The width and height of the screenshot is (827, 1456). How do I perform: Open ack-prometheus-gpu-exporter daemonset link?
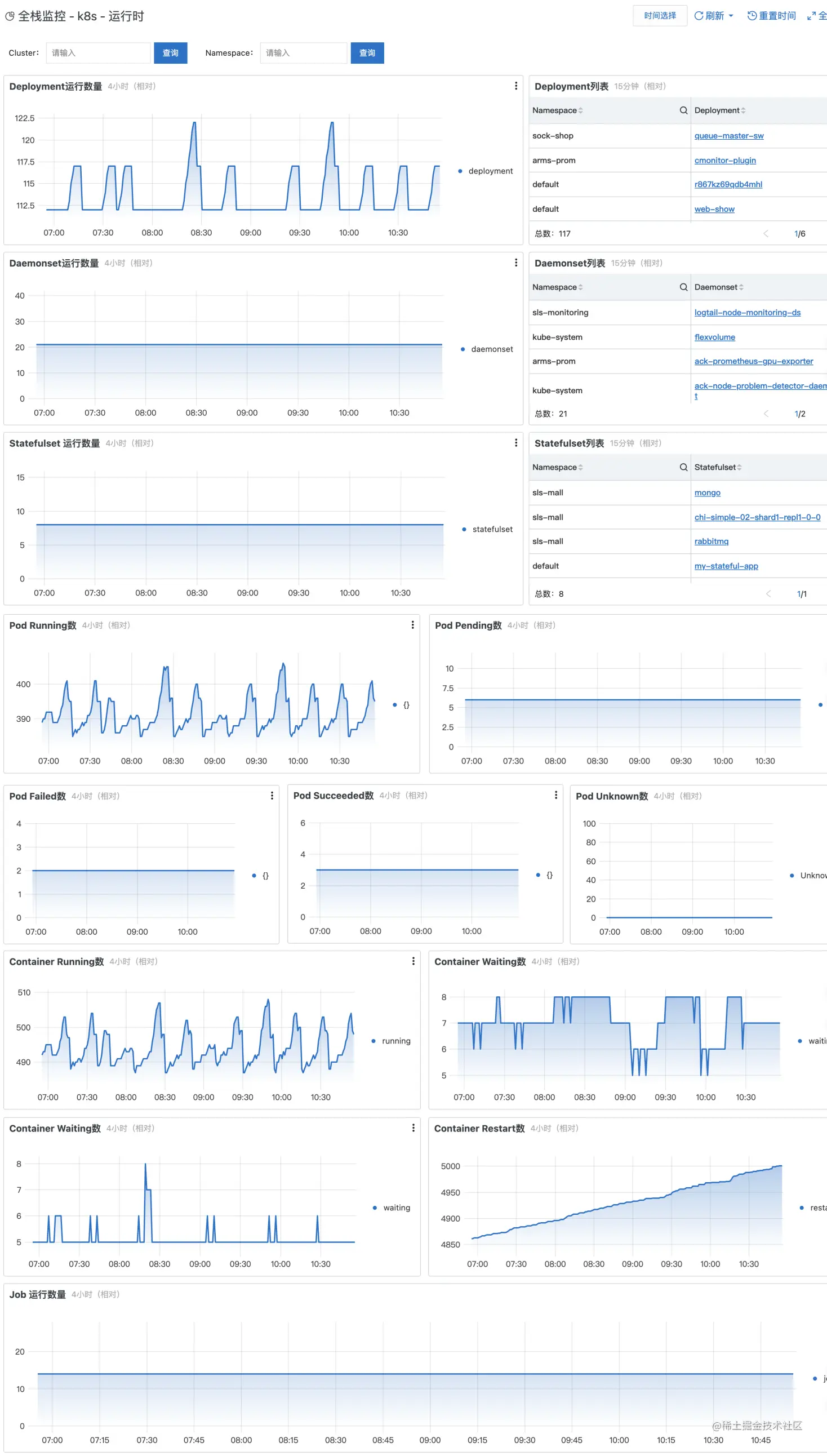coord(753,361)
